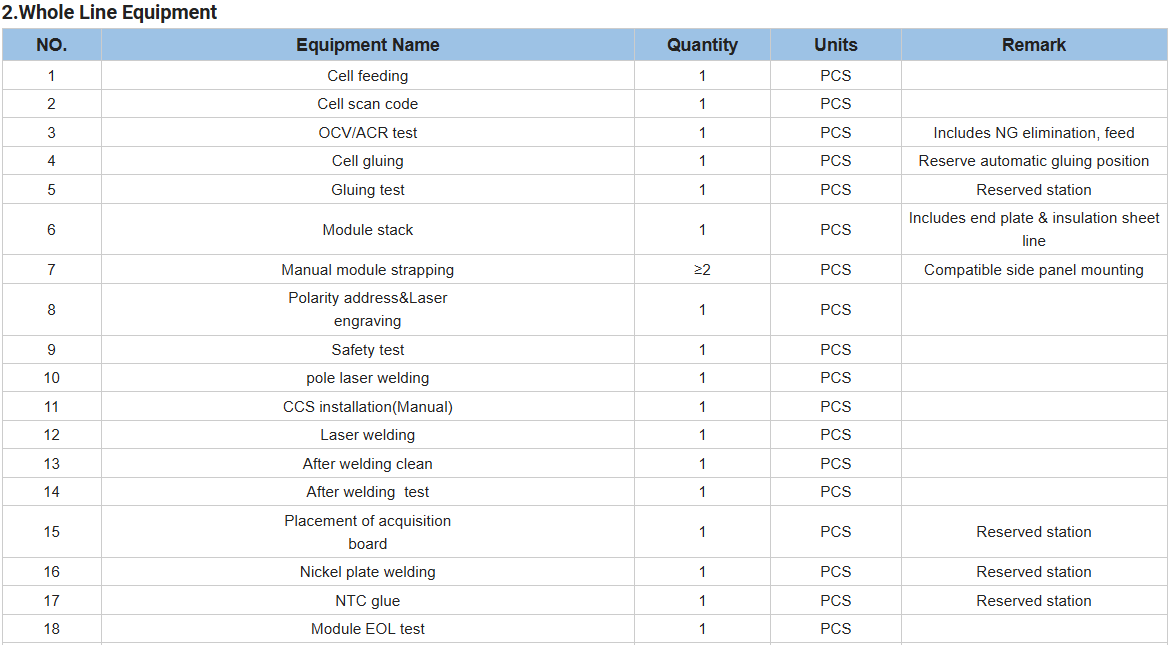
Task: Click the Equipment Name column header
Action: [x=367, y=45]
